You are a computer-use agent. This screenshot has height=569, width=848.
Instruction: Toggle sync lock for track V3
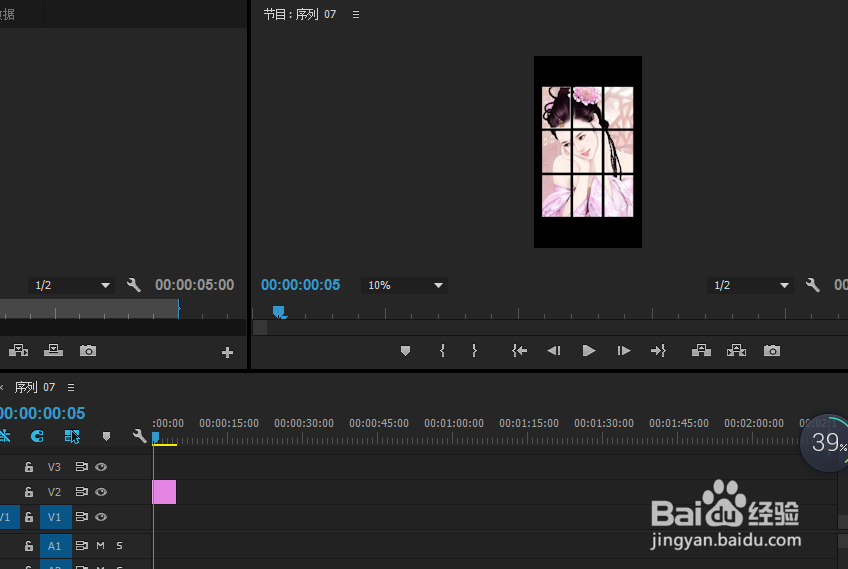pyautogui.click(x=82, y=467)
